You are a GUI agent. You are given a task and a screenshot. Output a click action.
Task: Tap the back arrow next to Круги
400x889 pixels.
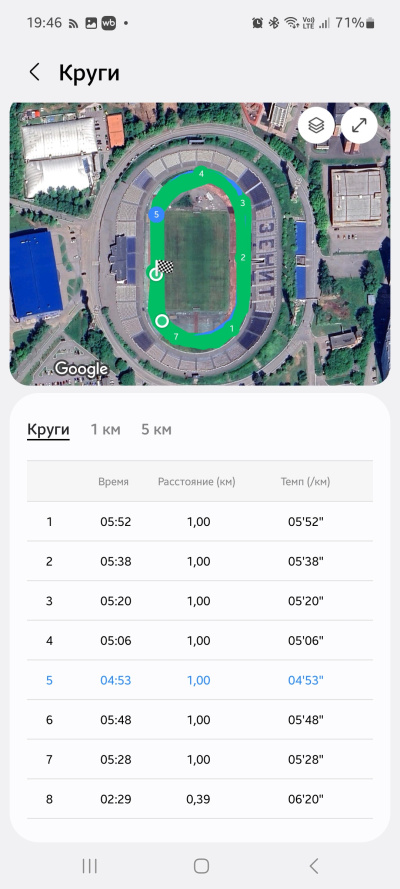pos(35,73)
